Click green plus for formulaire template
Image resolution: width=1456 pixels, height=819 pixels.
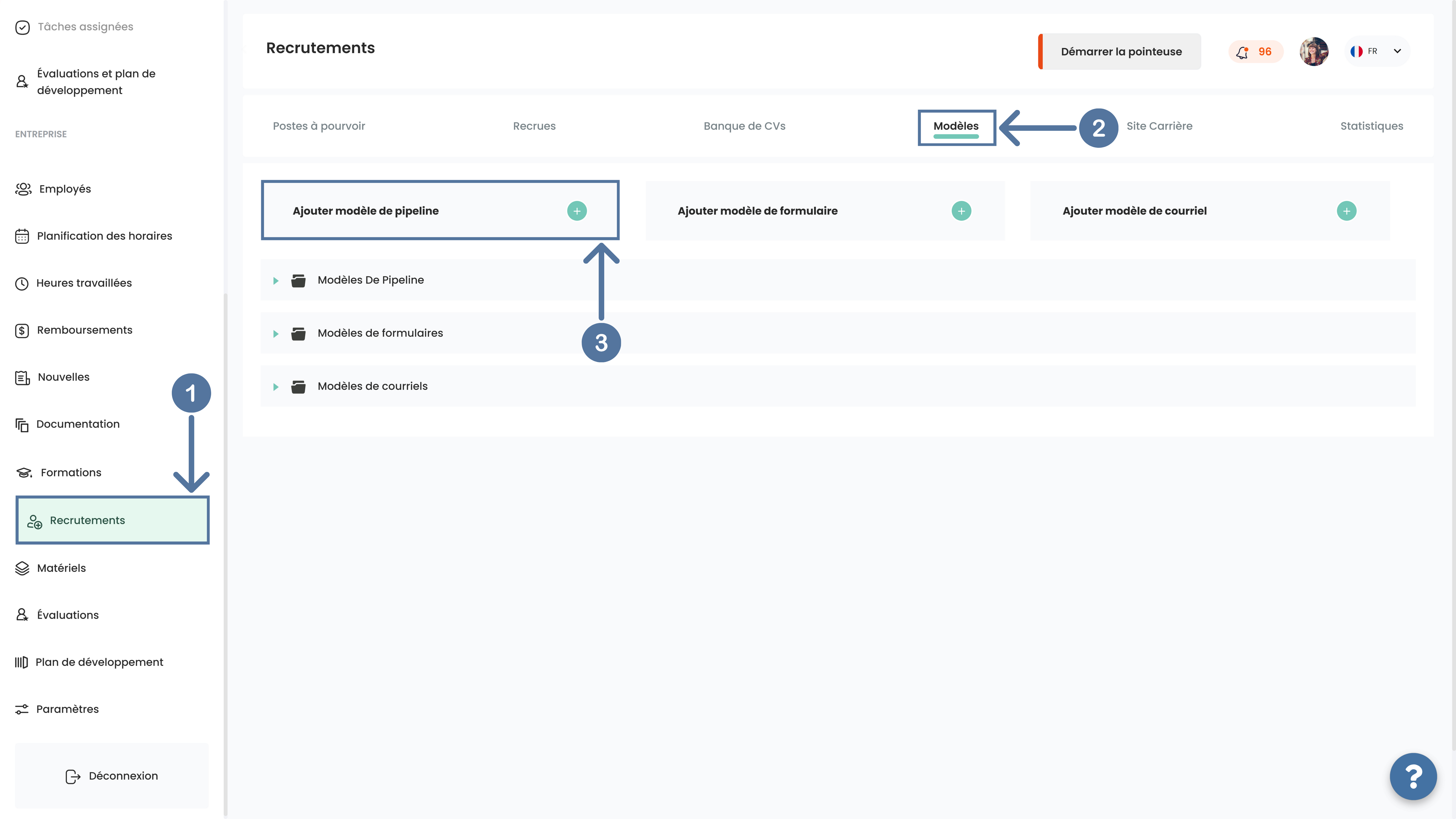click(x=961, y=211)
